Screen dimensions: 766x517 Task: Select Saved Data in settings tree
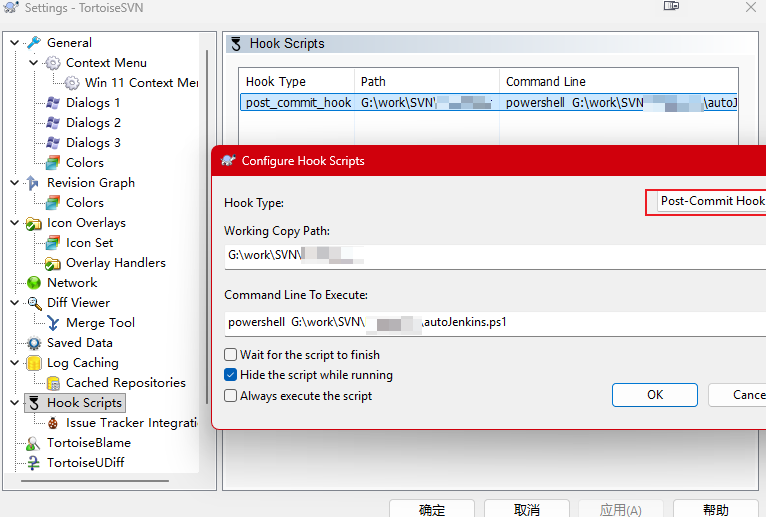tap(79, 343)
